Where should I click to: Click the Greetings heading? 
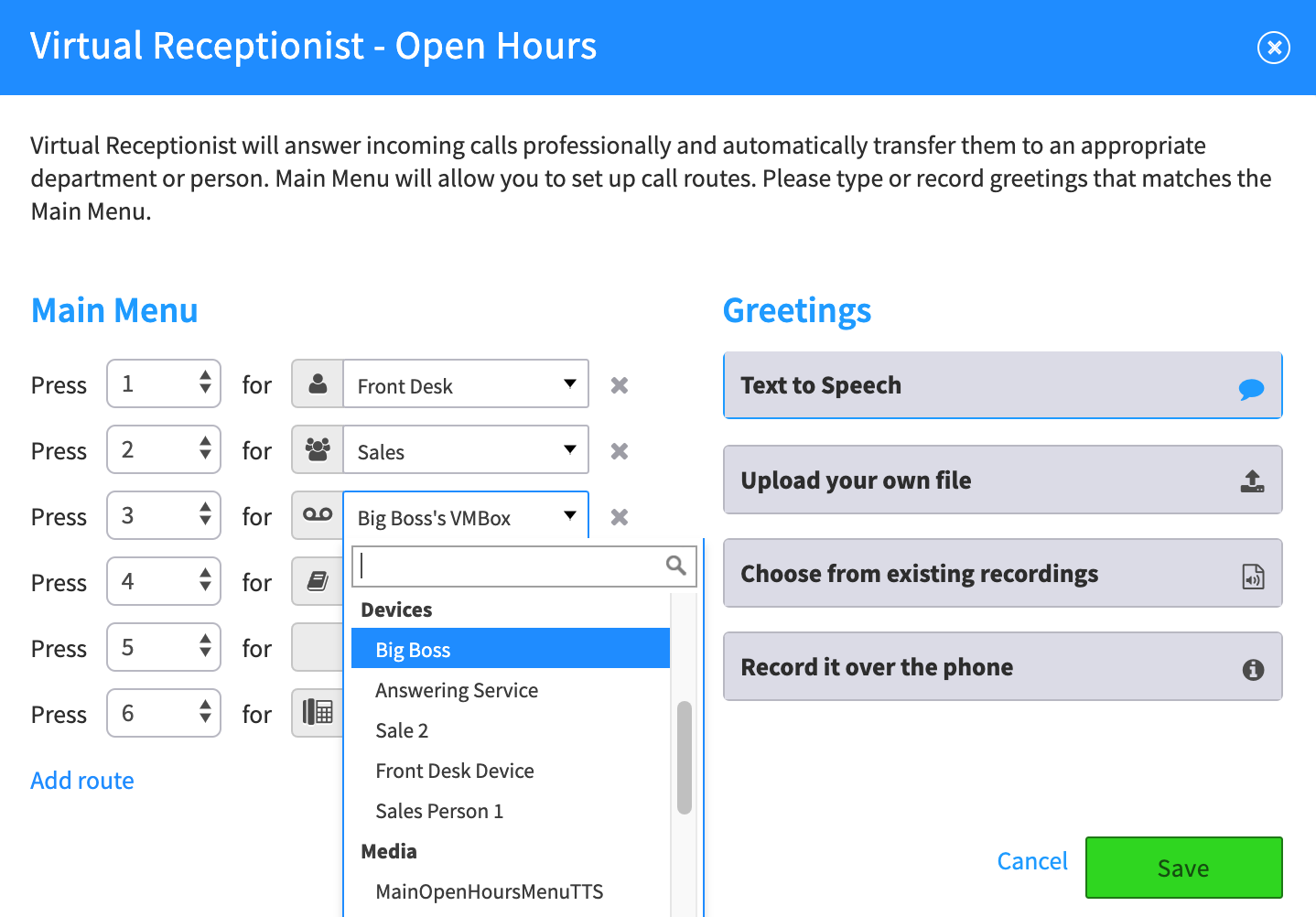pos(797,311)
